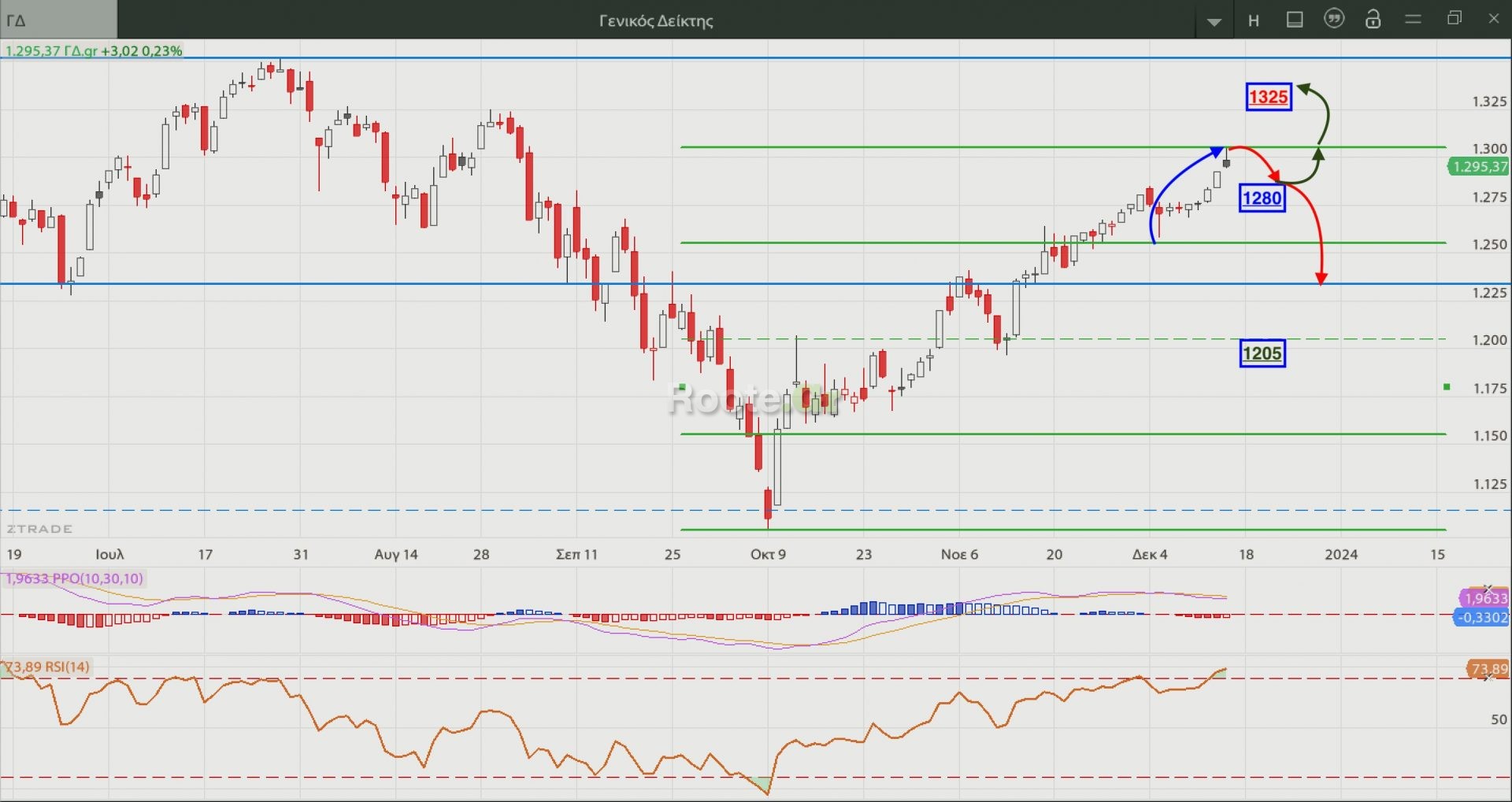Select the 1205 support level annotation
This screenshot has width=1512, height=802.
pyautogui.click(x=1262, y=353)
